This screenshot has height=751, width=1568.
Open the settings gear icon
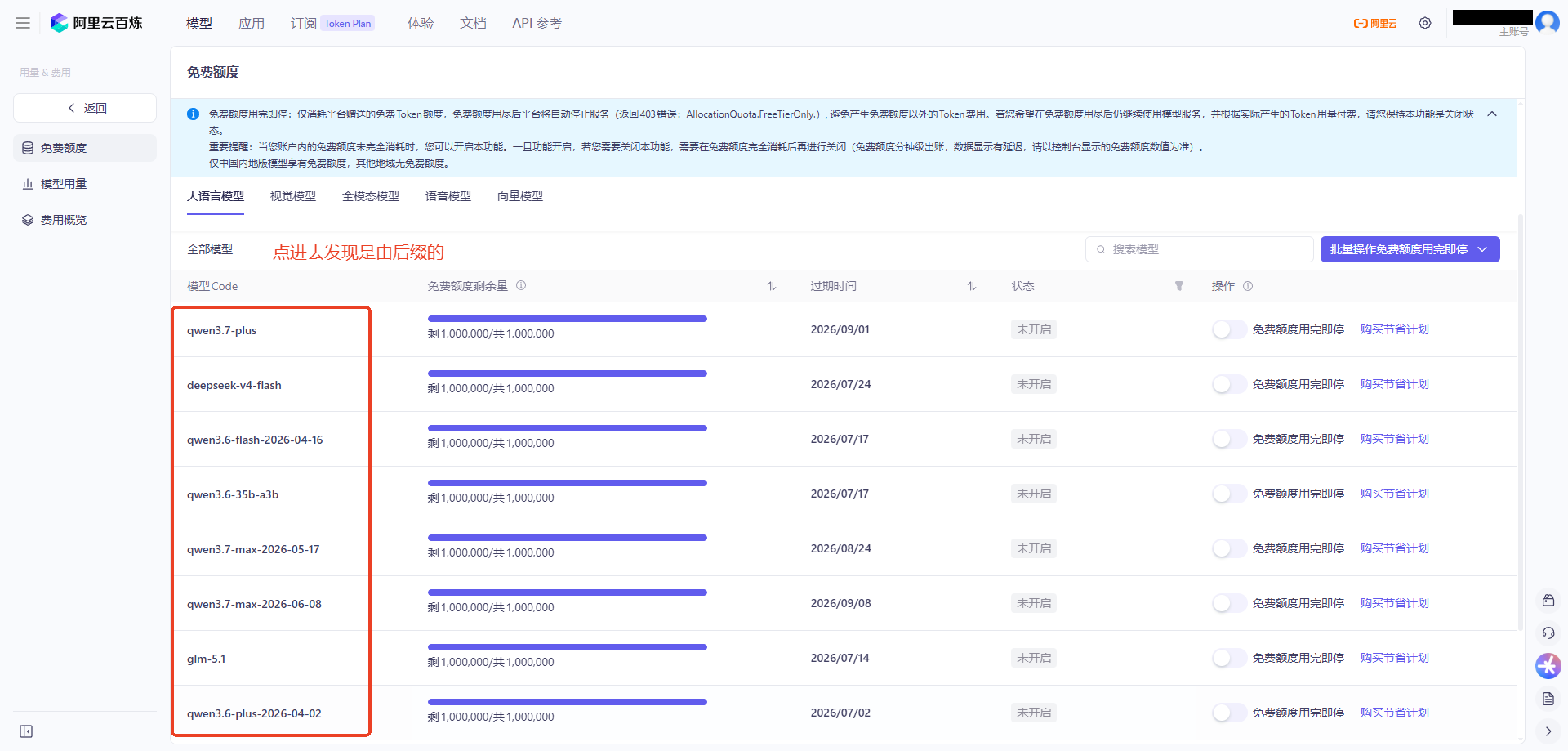pos(1425,23)
